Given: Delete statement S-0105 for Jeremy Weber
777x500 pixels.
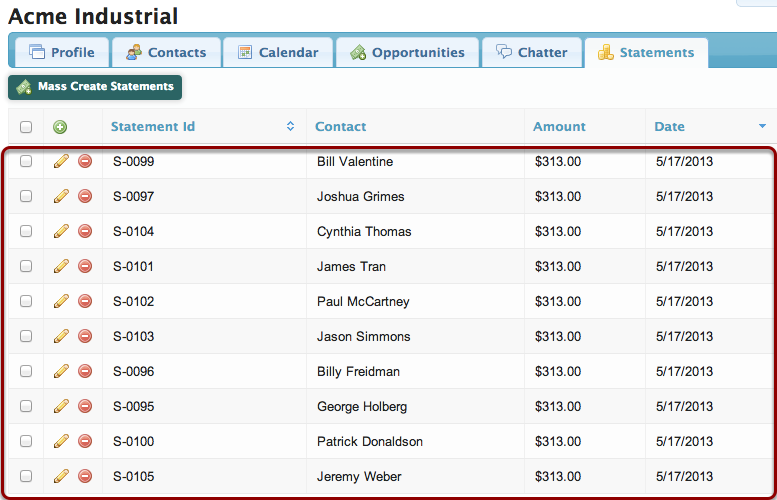Looking at the screenshot, I should (x=85, y=476).
